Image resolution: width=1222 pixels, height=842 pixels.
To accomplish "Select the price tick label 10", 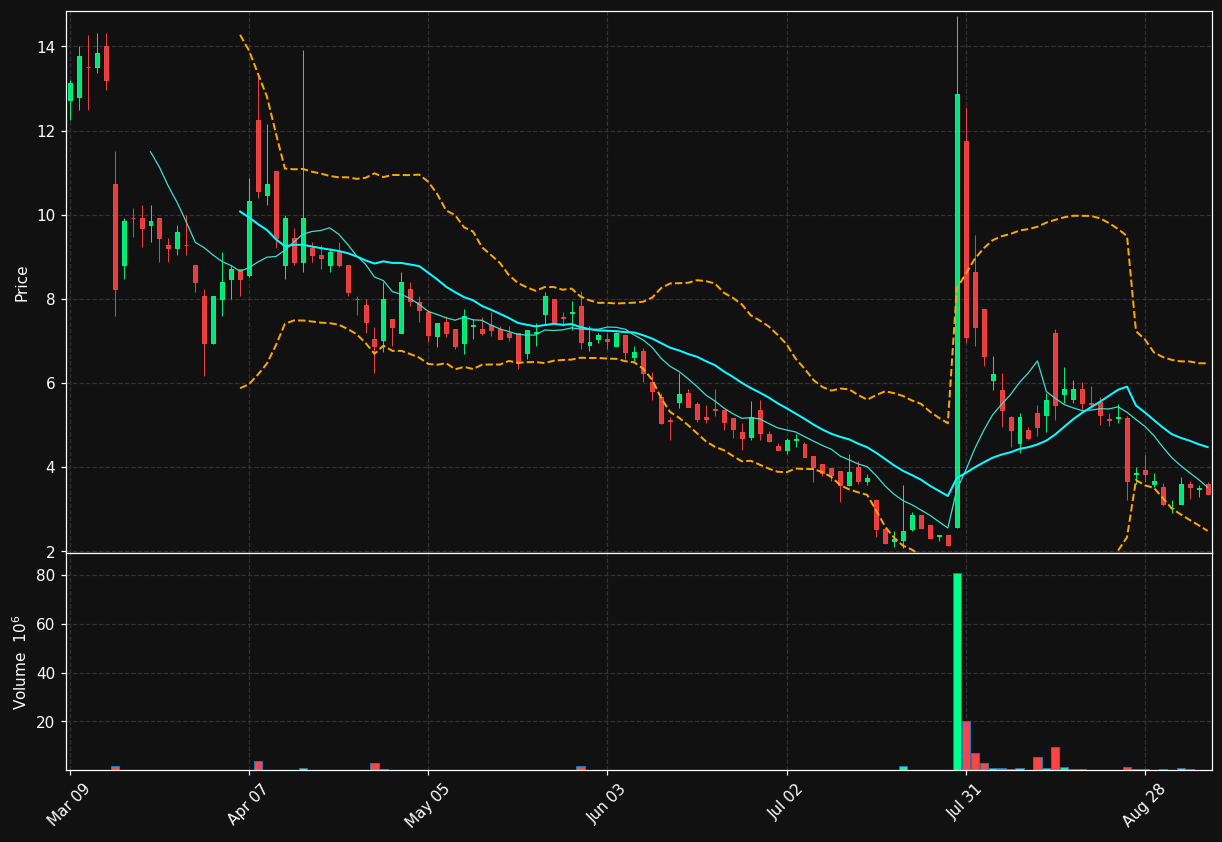I will click(x=45, y=215).
